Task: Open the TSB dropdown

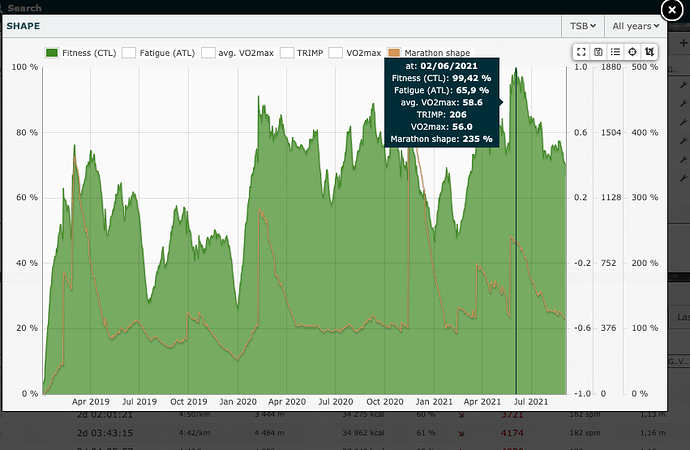Action: (x=583, y=26)
